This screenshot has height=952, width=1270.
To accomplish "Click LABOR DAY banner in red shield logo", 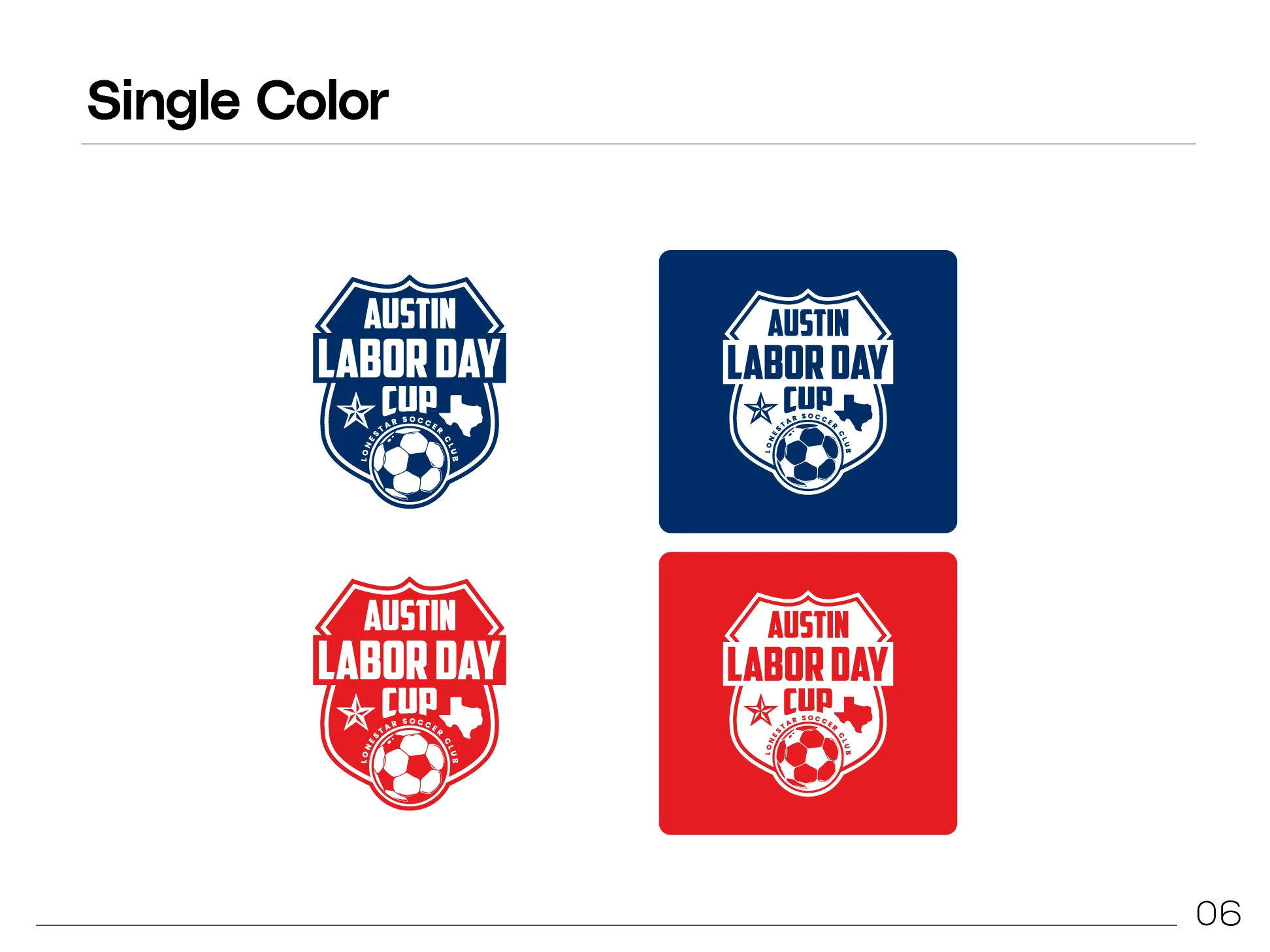I will coord(410,660).
